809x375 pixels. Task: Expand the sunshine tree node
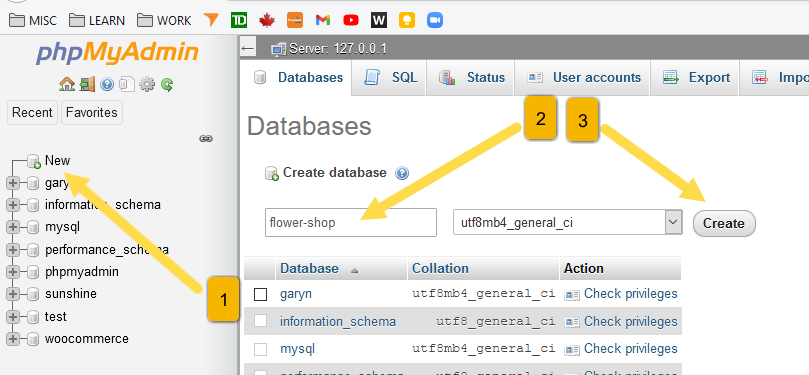pos(13,294)
